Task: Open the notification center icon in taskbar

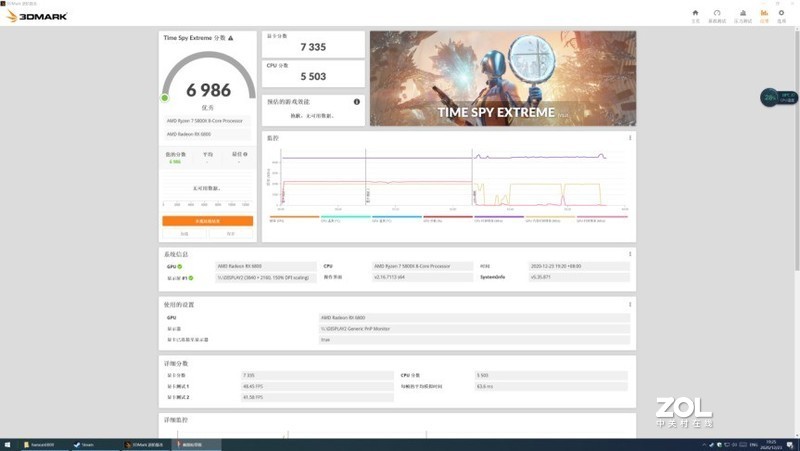Action: click(790, 445)
